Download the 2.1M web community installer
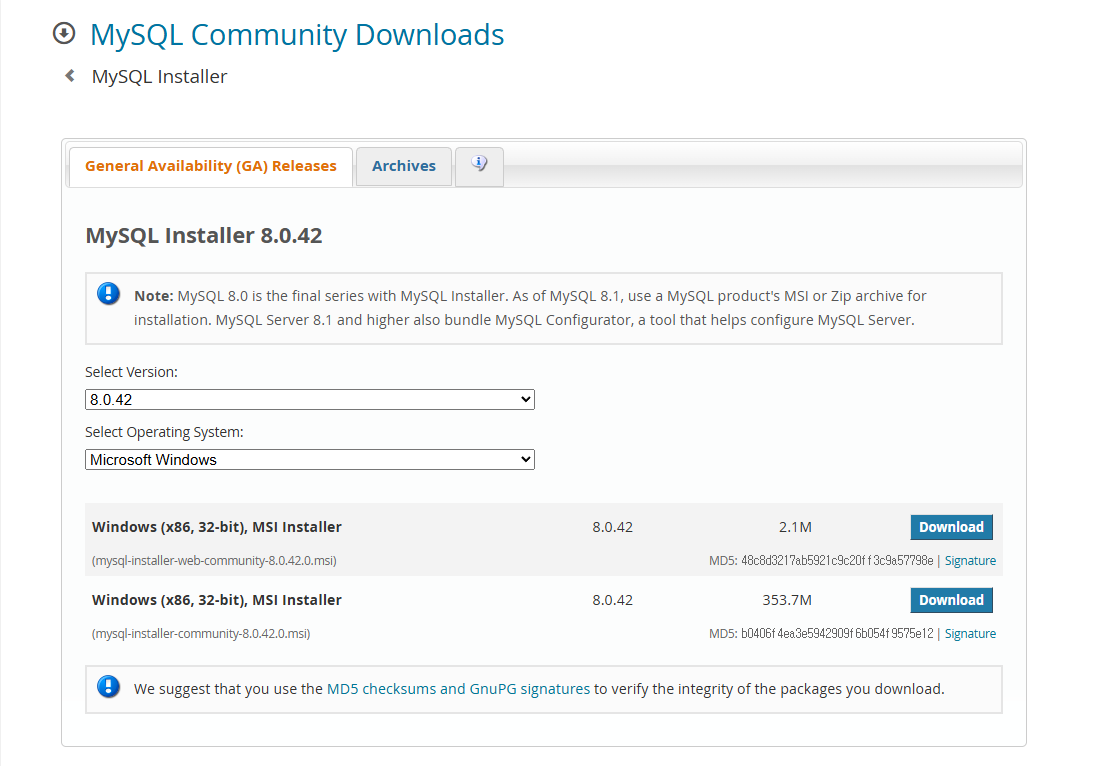1106x766 pixels. point(952,528)
